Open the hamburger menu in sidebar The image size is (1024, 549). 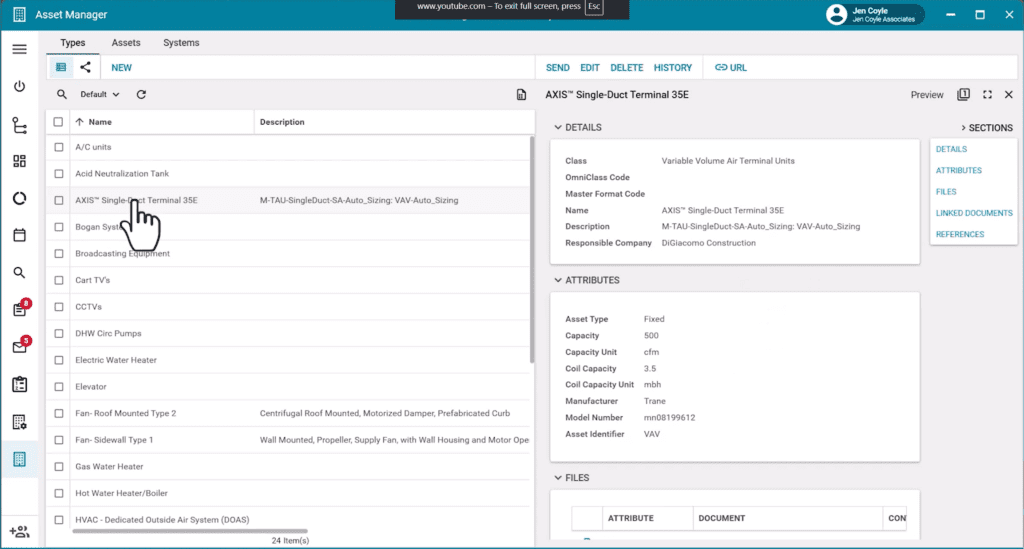click(x=20, y=50)
